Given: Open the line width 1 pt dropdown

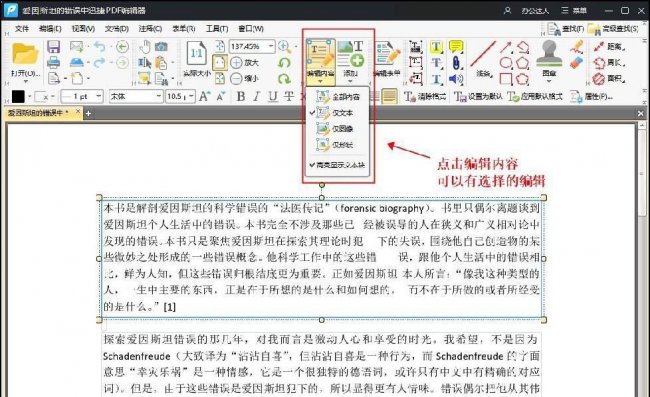Looking at the screenshot, I should click(99, 97).
